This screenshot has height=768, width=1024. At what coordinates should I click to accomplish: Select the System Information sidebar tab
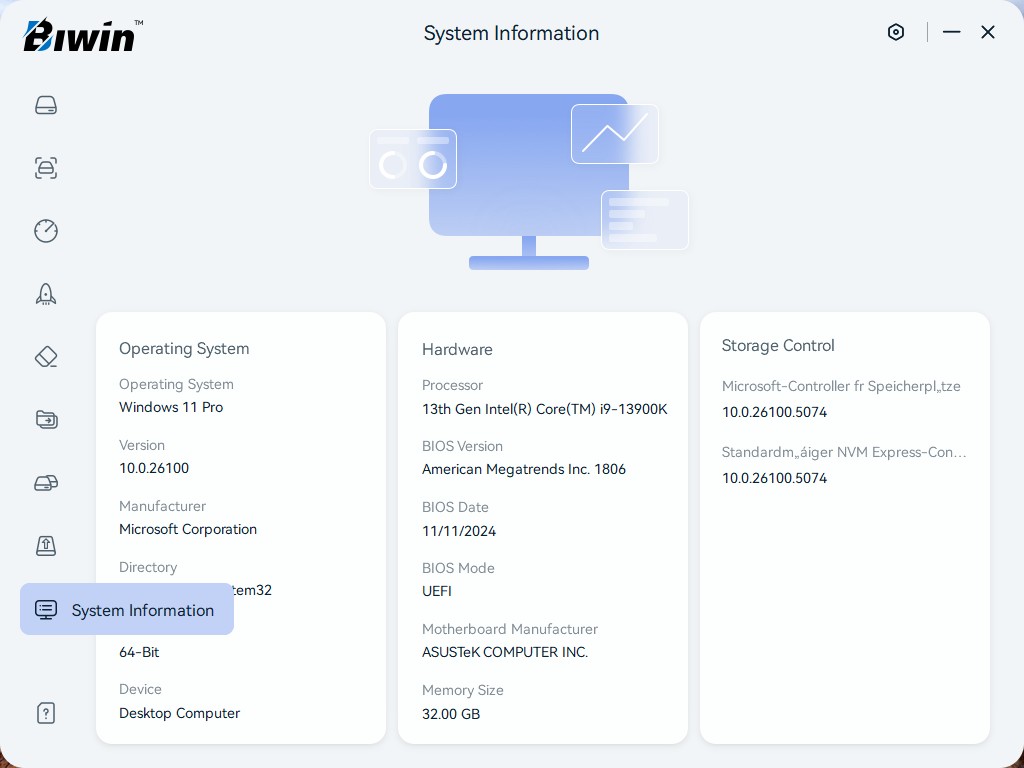[127, 610]
